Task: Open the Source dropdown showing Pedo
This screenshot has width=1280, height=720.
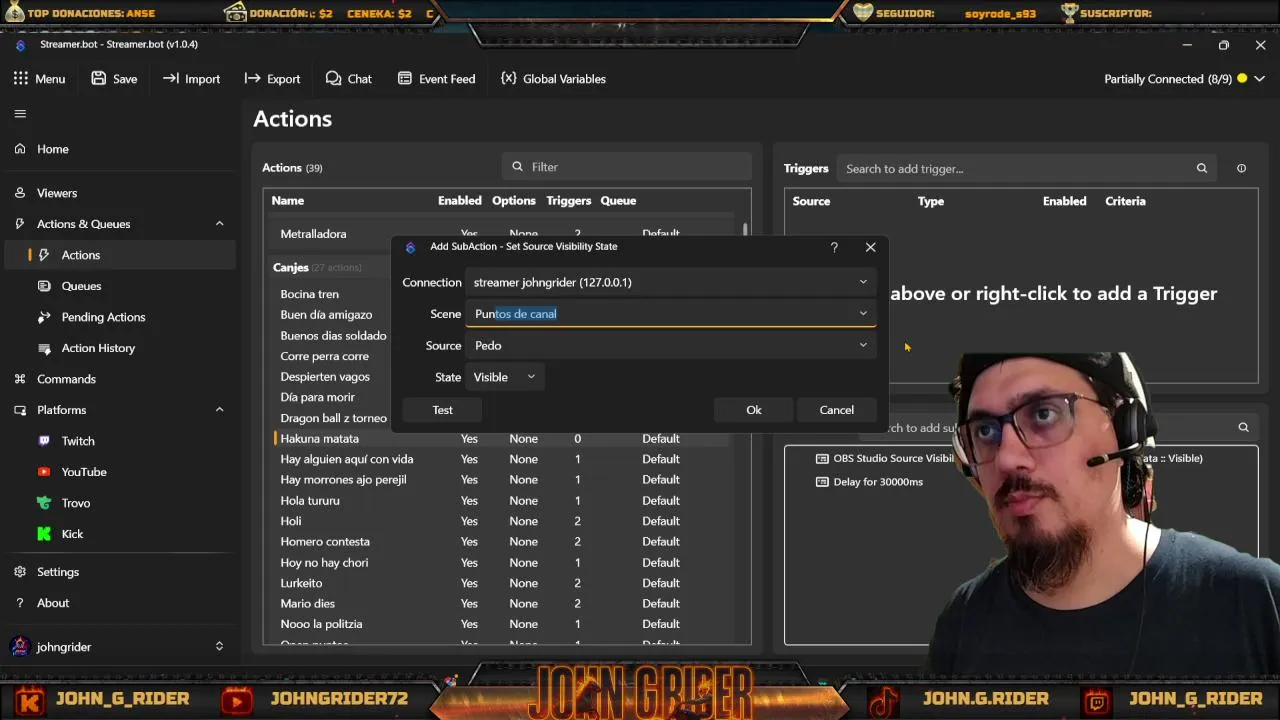Action: pos(670,345)
